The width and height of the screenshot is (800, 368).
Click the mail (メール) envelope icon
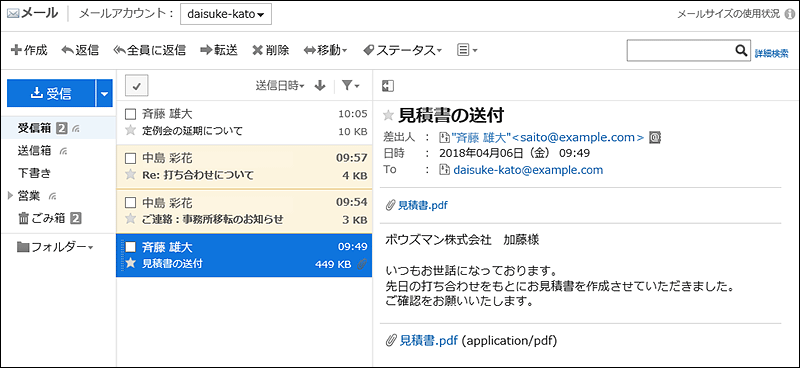12,14
